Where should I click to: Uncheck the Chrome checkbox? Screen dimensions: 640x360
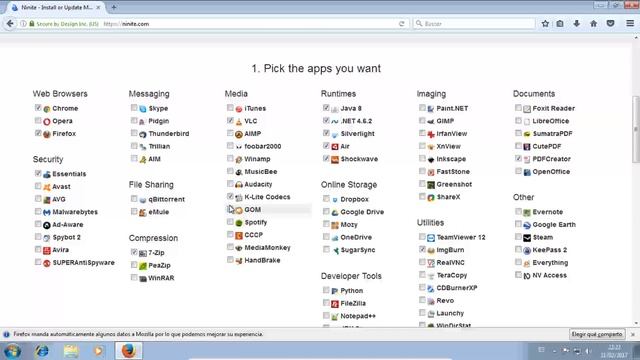(x=38, y=108)
